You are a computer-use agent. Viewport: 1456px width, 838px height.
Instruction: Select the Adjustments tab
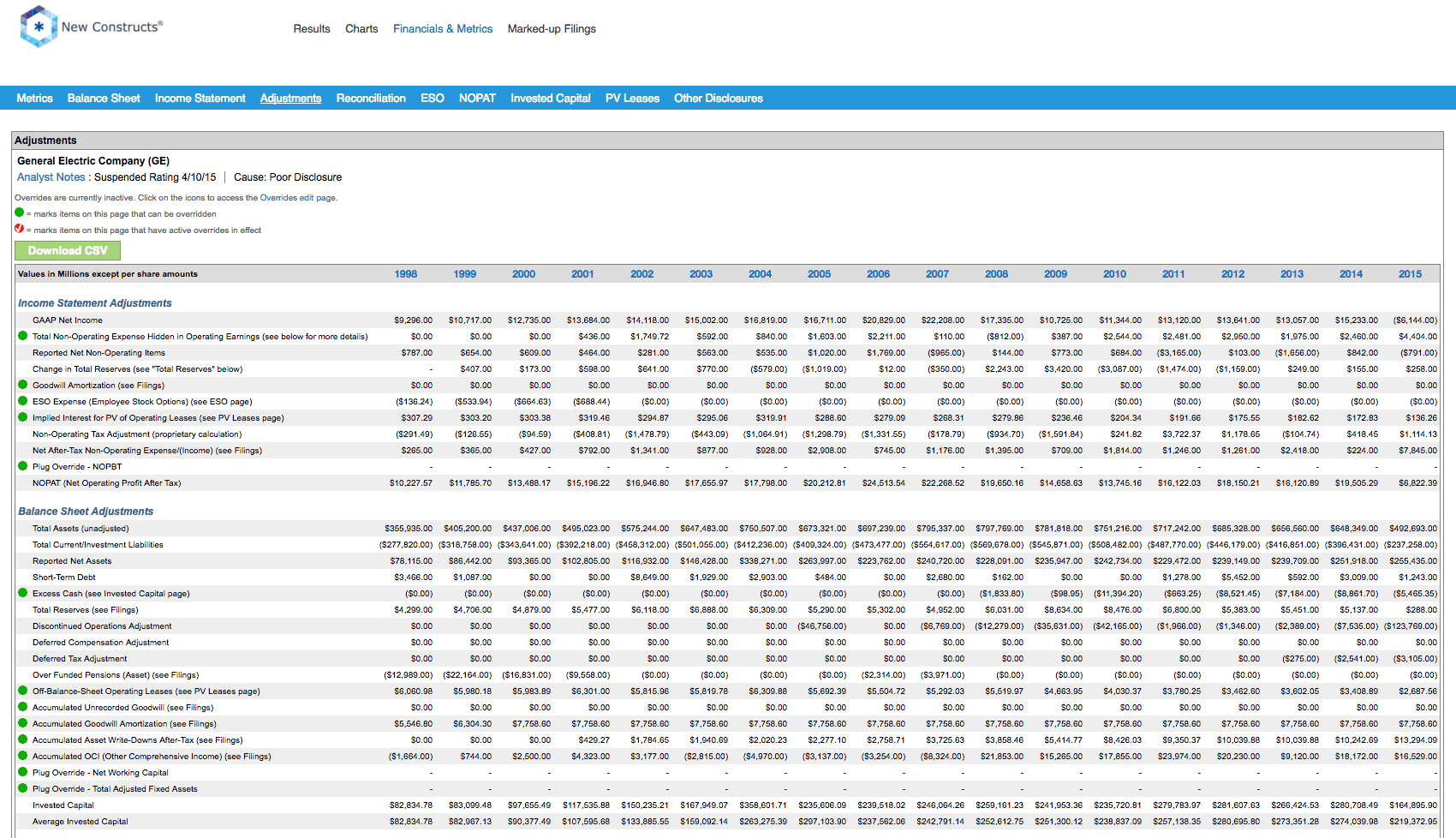tap(290, 98)
